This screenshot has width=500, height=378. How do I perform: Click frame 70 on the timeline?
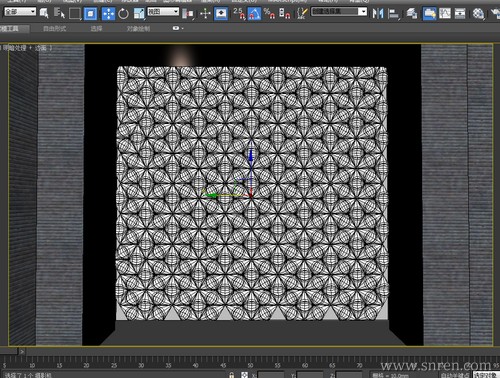point(359,365)
